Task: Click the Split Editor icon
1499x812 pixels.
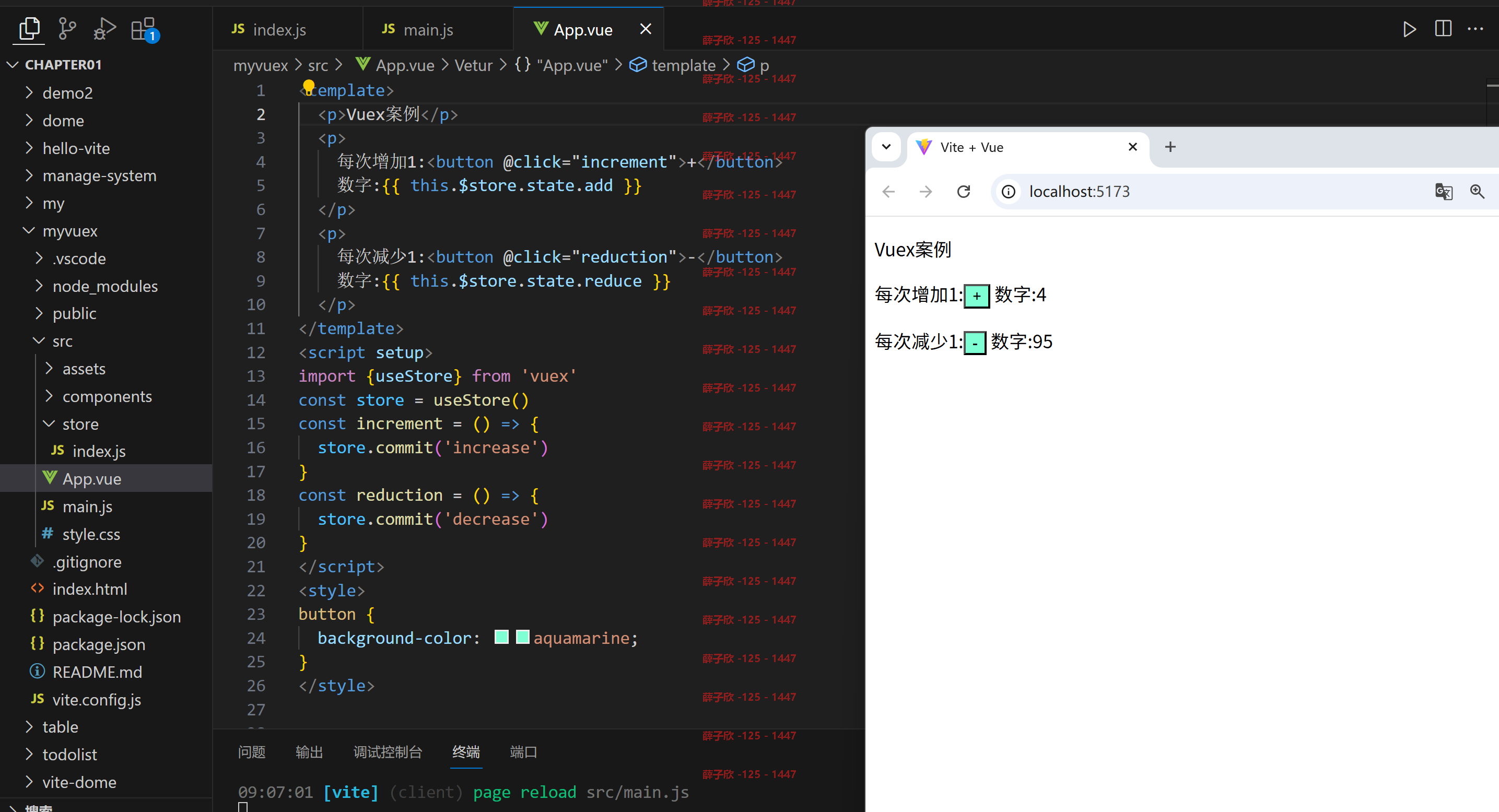Action: [1443, 29]
